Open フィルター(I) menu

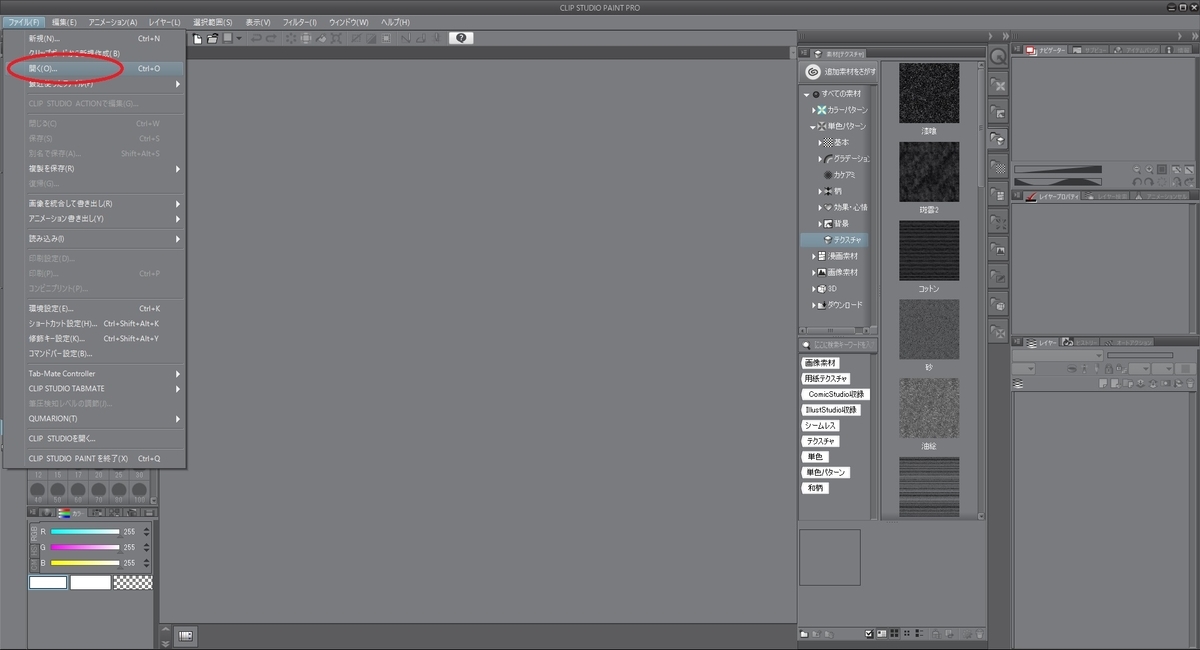click(x=300, y=22)
